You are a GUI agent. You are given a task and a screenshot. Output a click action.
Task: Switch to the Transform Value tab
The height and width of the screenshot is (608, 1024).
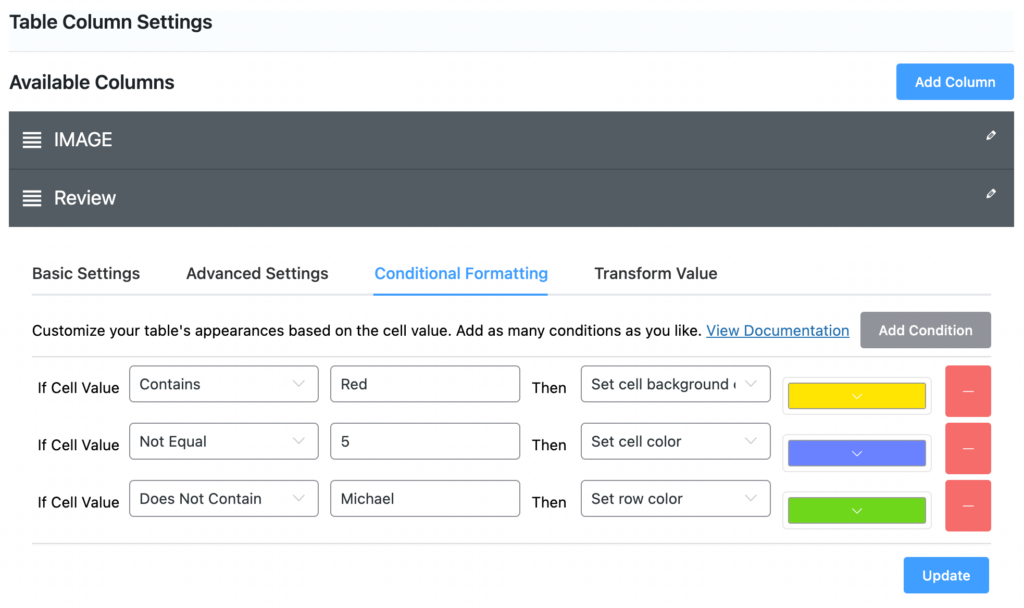point(656,274)
